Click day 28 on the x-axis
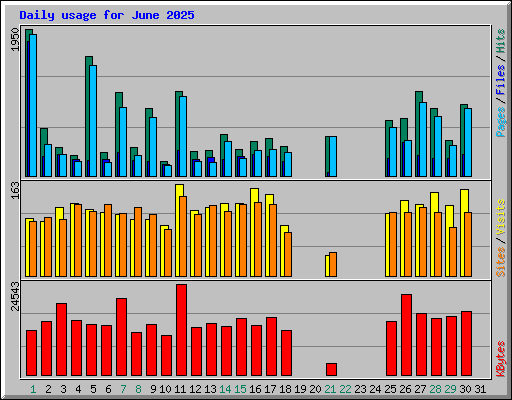 [435, 389]
